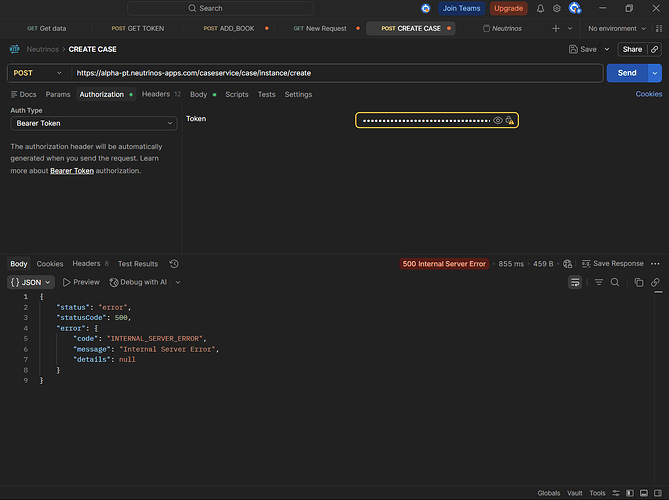
Task: Focus the request URL field
Action: pos(337,73)
